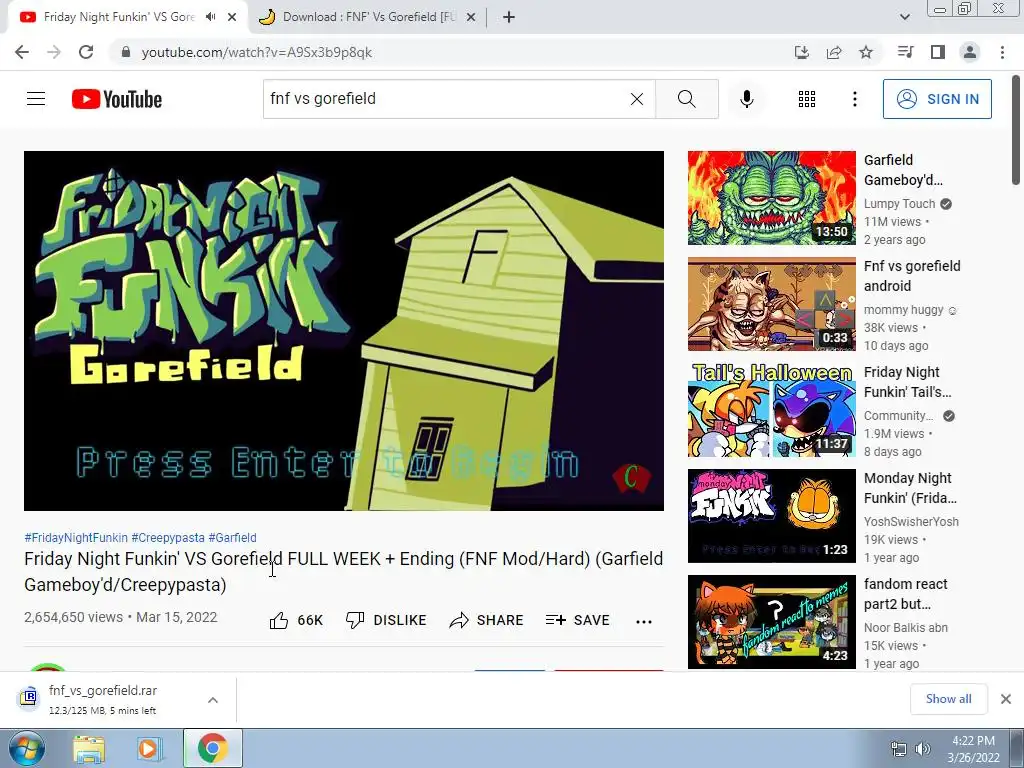Open the Windows Start button
The height and width of the screenshot is (768, 1024).
pyautogui.click(x=27, y=748)
